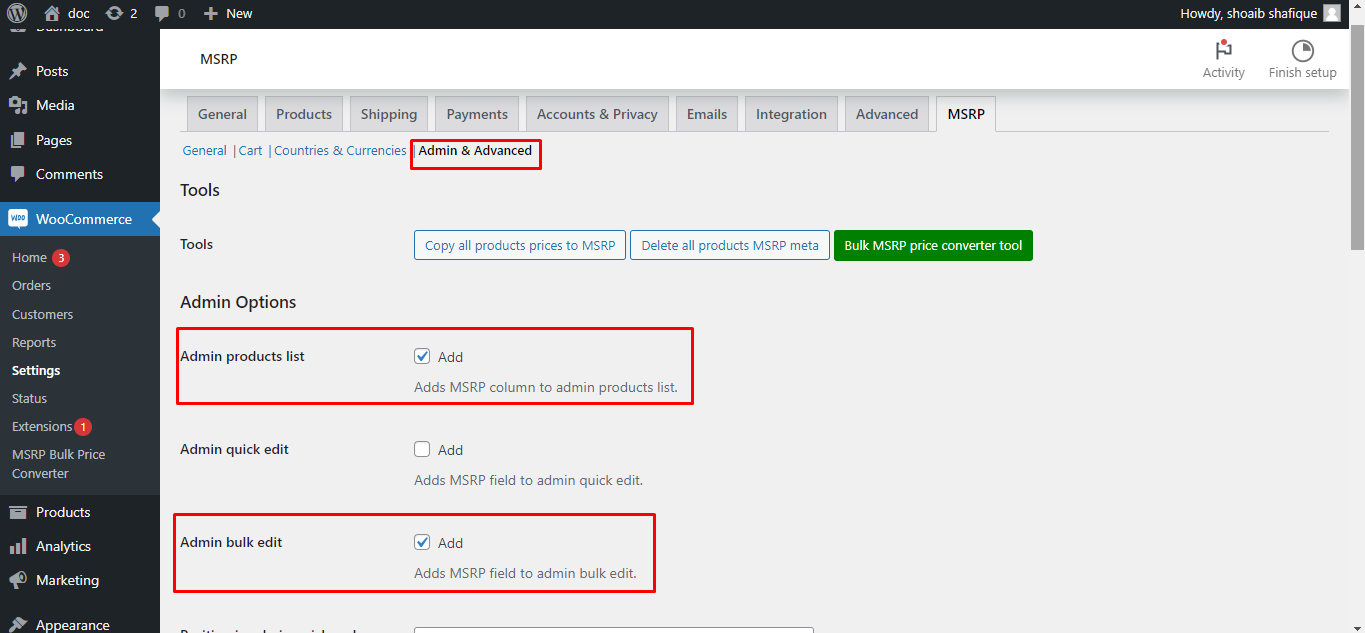1365x633 pixels.
Task: Switch to the Products settings tab
Action: 304,114
